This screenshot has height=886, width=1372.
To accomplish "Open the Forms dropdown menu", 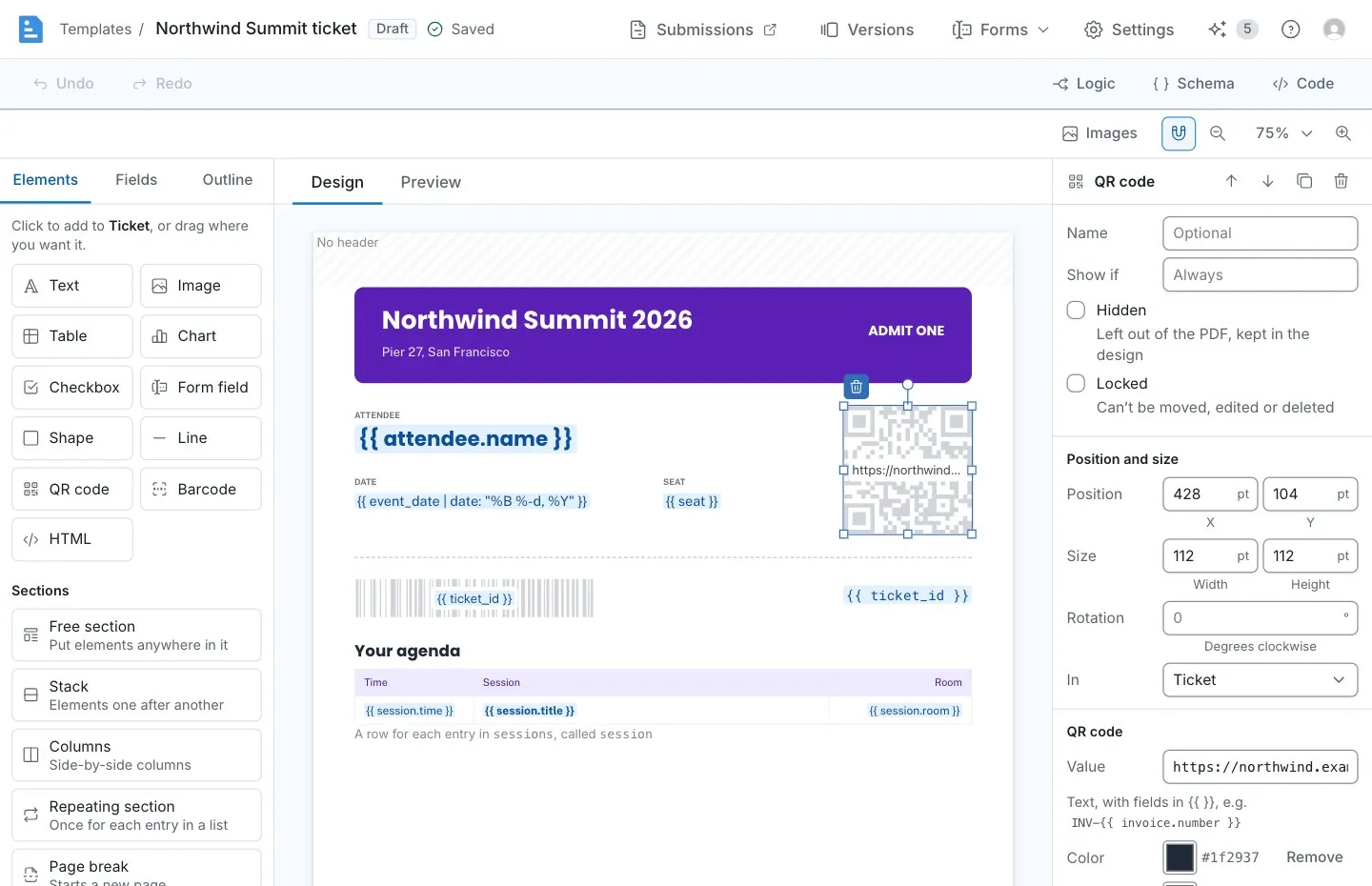I will [x=1000, y=30].
